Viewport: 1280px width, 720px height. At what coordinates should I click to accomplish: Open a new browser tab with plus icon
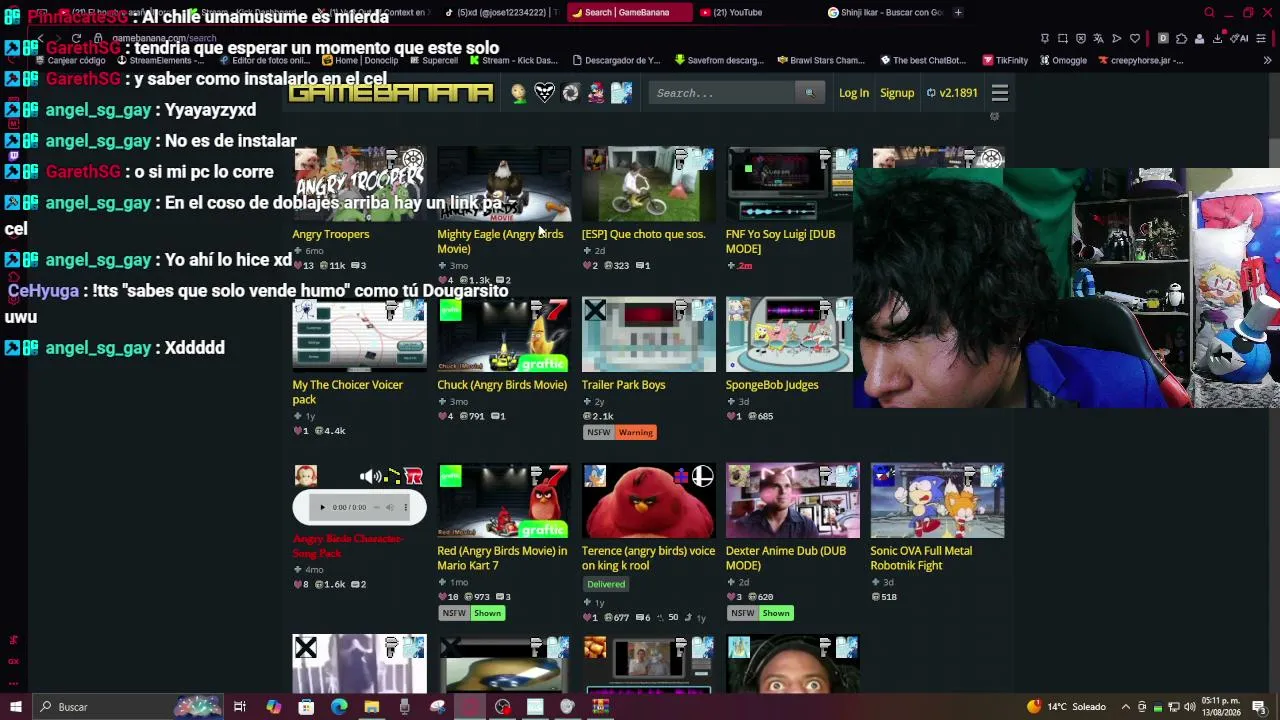tap(958, 13)
